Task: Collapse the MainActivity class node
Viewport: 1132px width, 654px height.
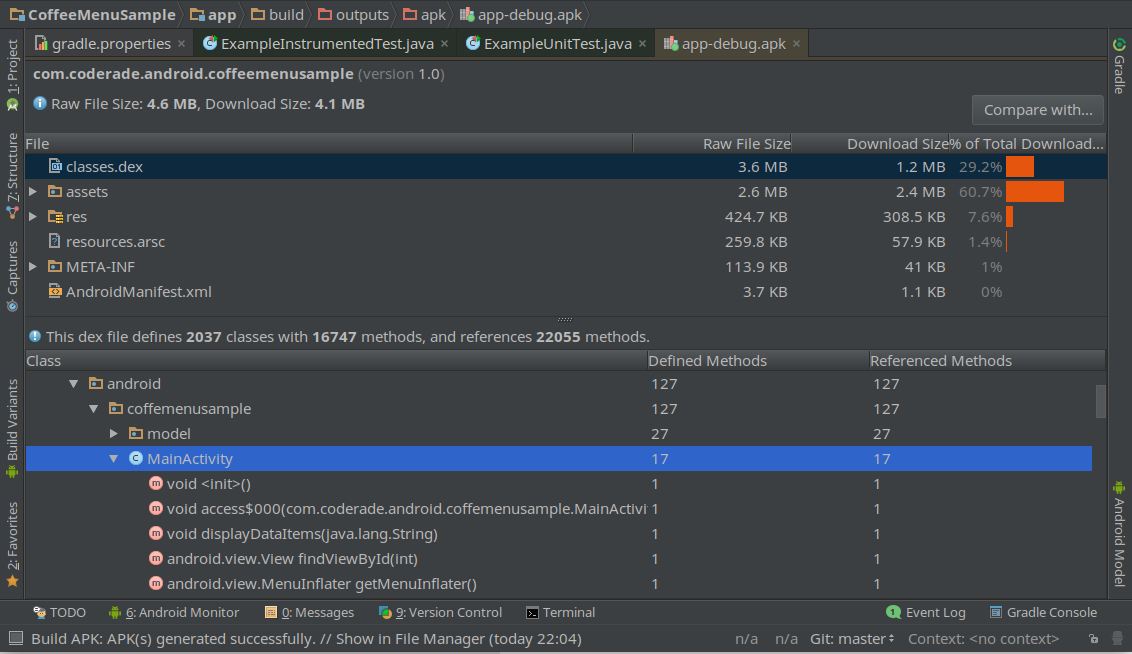Action: pos(114,458)
